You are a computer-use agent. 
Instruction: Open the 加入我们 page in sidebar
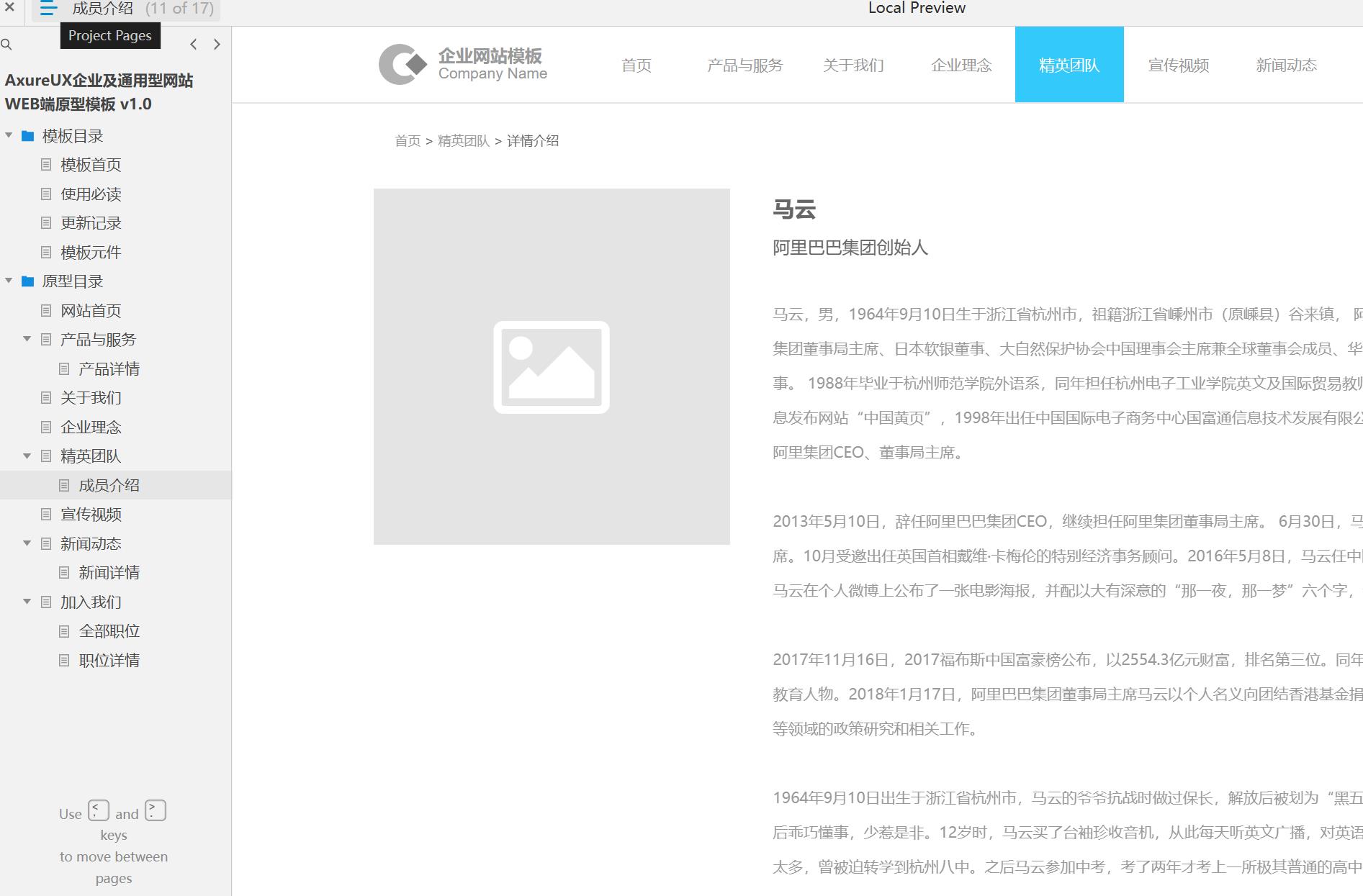(91, 602)
